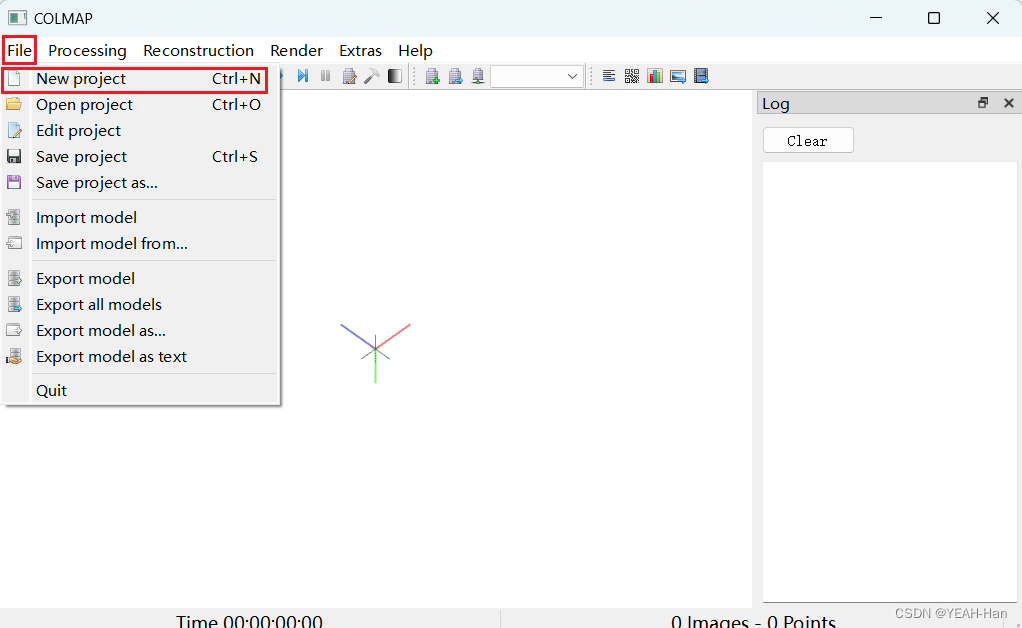Open the File menu
Image resolution: width=1022 pixels, height=628 pixels.
(x=20, y=50)
